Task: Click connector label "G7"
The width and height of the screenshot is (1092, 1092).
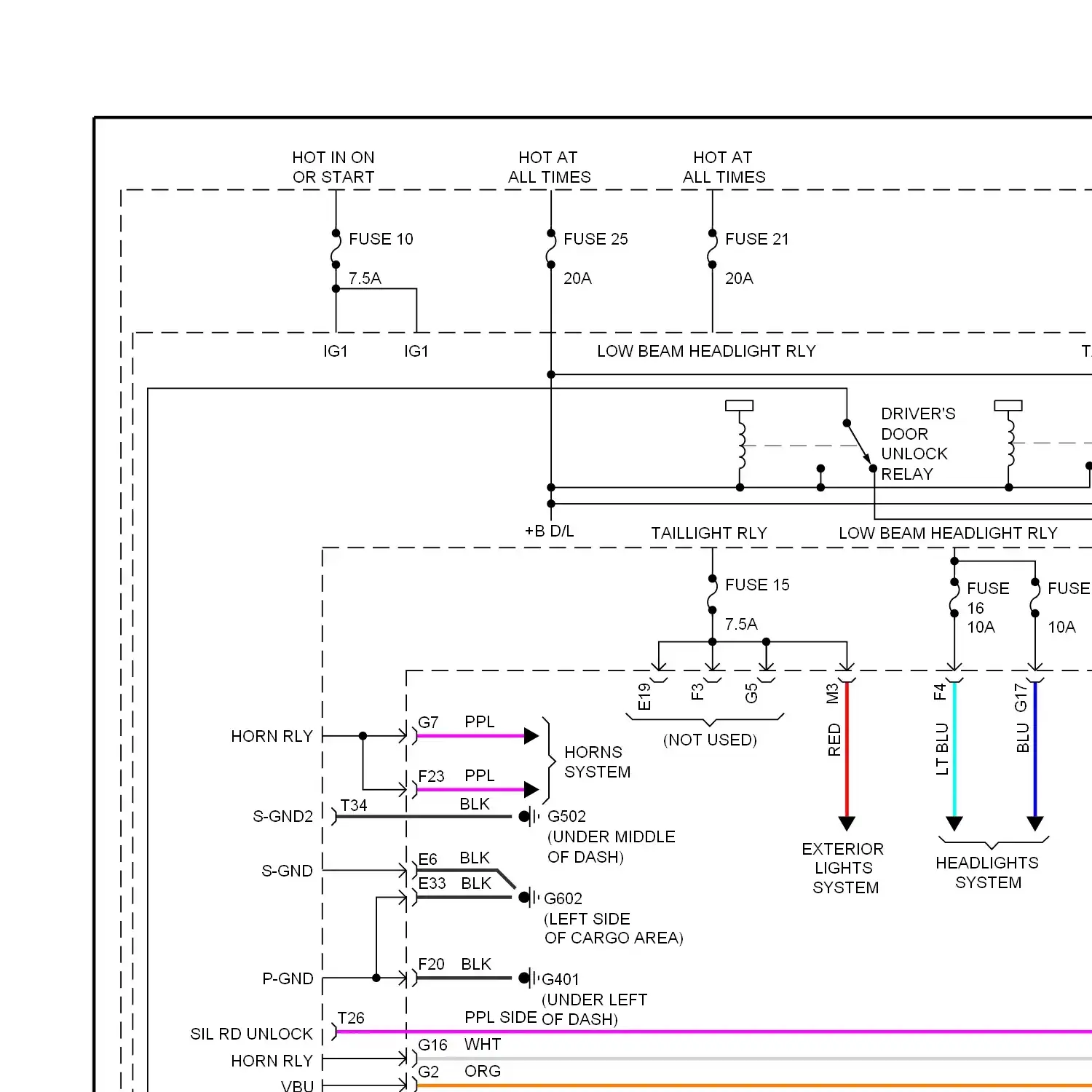Action: 428,722
